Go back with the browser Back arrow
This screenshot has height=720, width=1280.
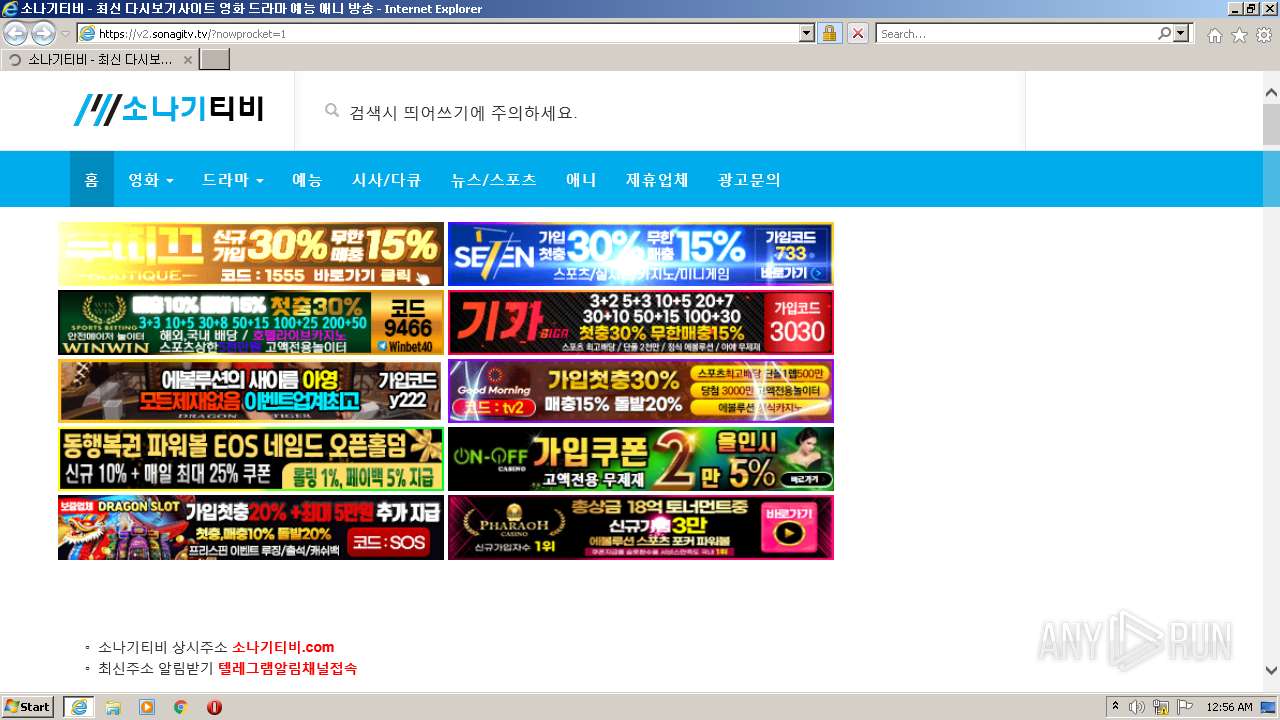[x=15, y=33]
